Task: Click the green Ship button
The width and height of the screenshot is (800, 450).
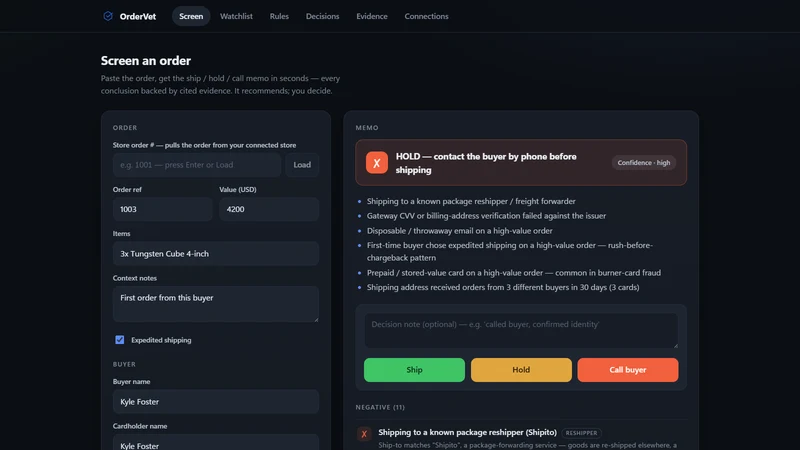Action: coord(414,370)
